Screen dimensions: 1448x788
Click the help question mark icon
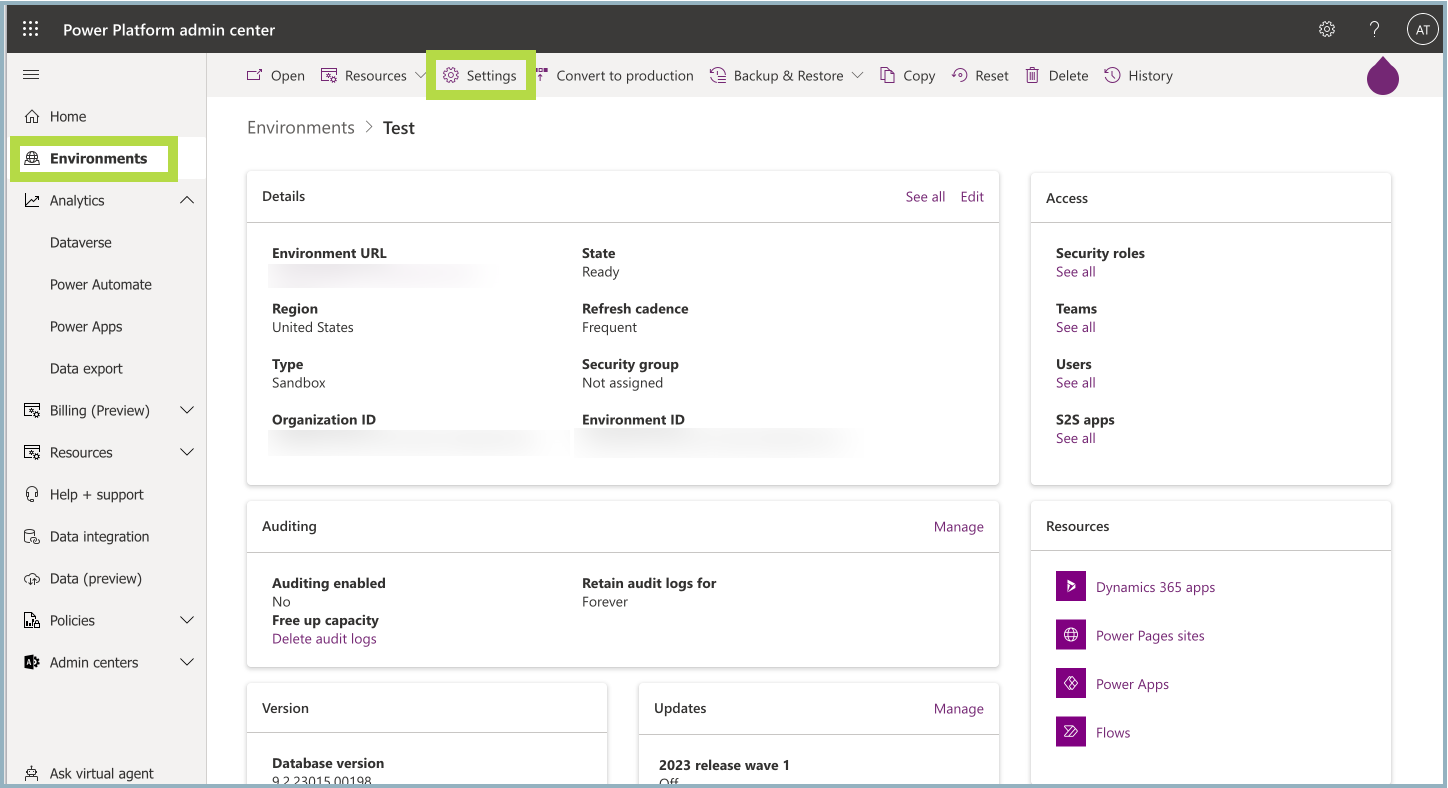(1375, 29)
